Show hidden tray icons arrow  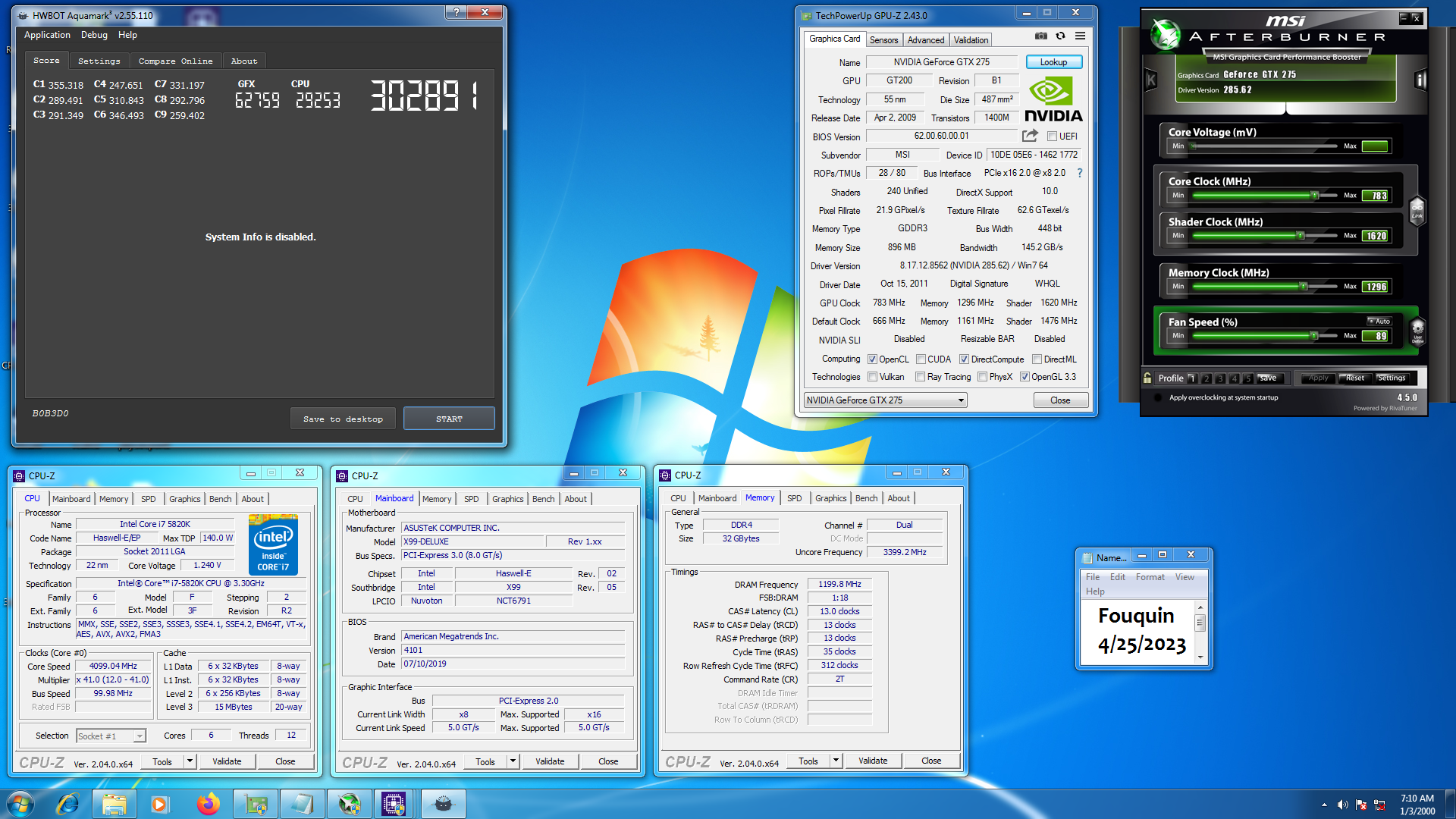1324,805
